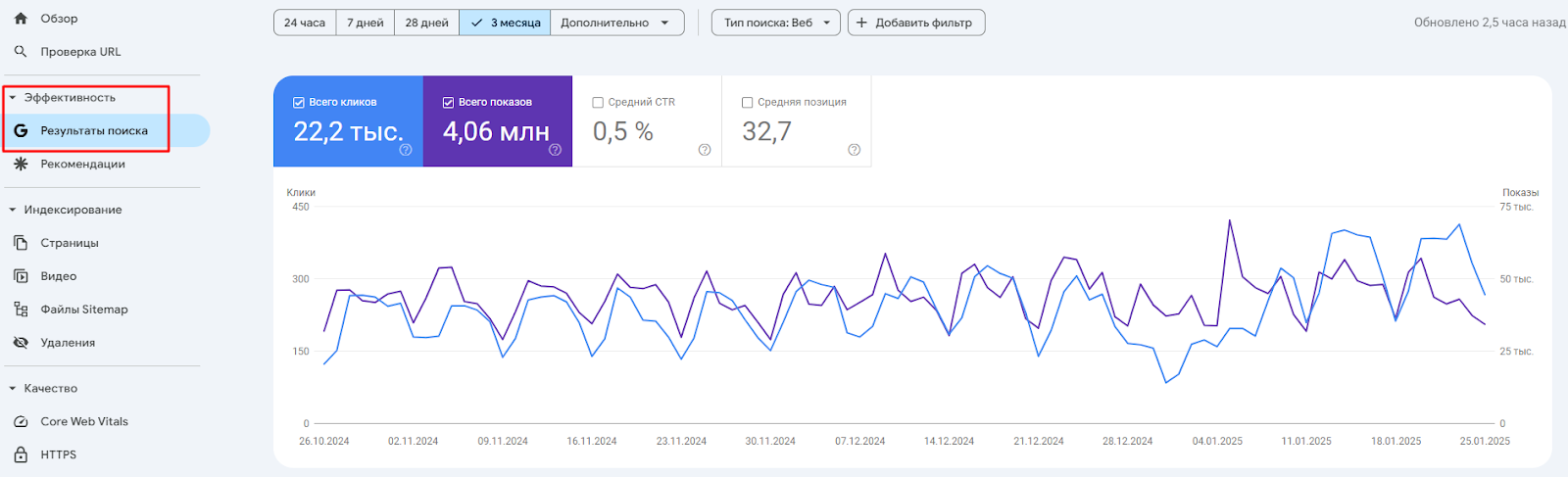Open the Дополнительно date range dropdown

(616, 23)
